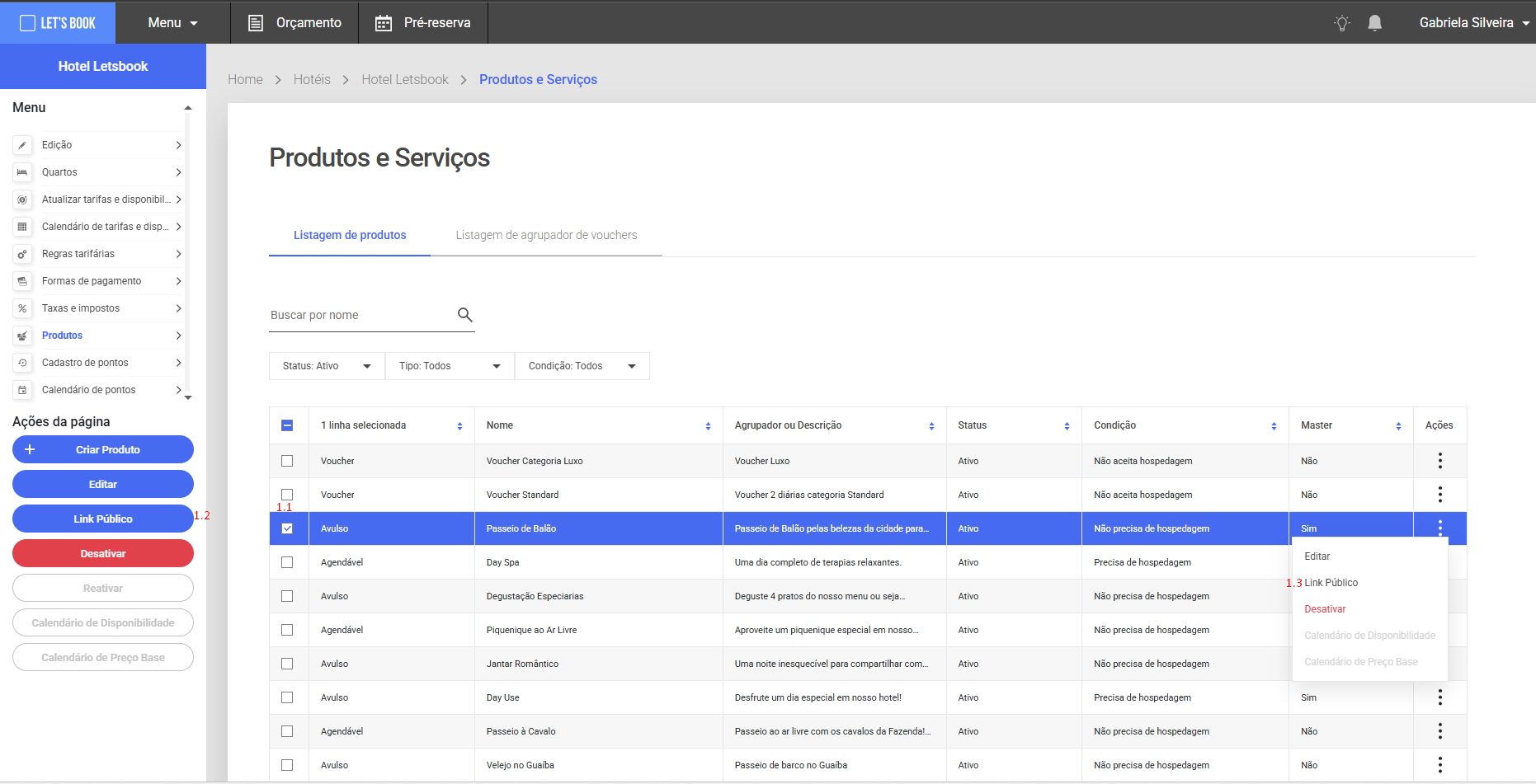Check the Day Spa row checkbox

(287, 562)
